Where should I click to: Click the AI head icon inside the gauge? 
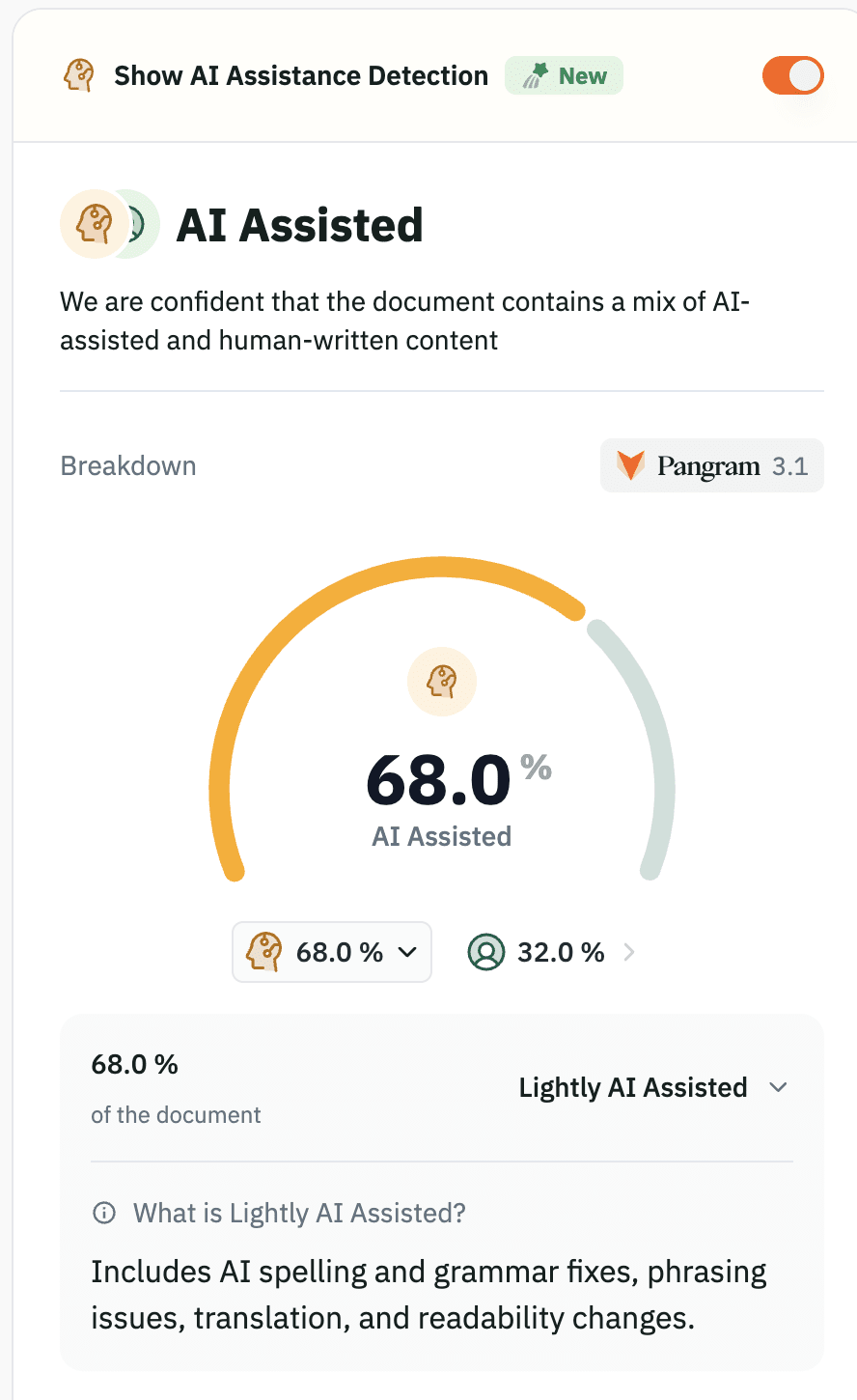442,682
